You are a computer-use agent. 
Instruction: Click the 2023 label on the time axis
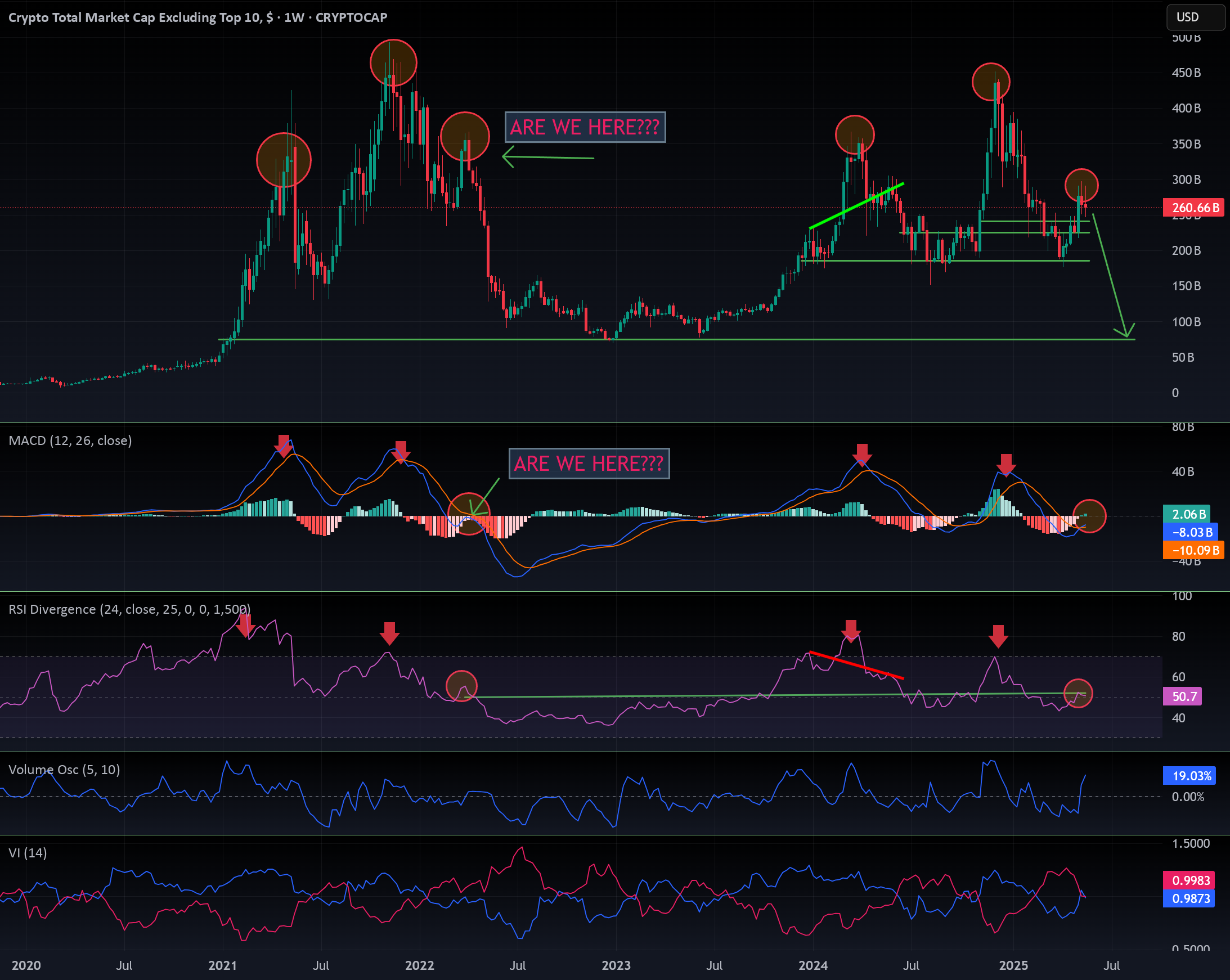[616, 965]
